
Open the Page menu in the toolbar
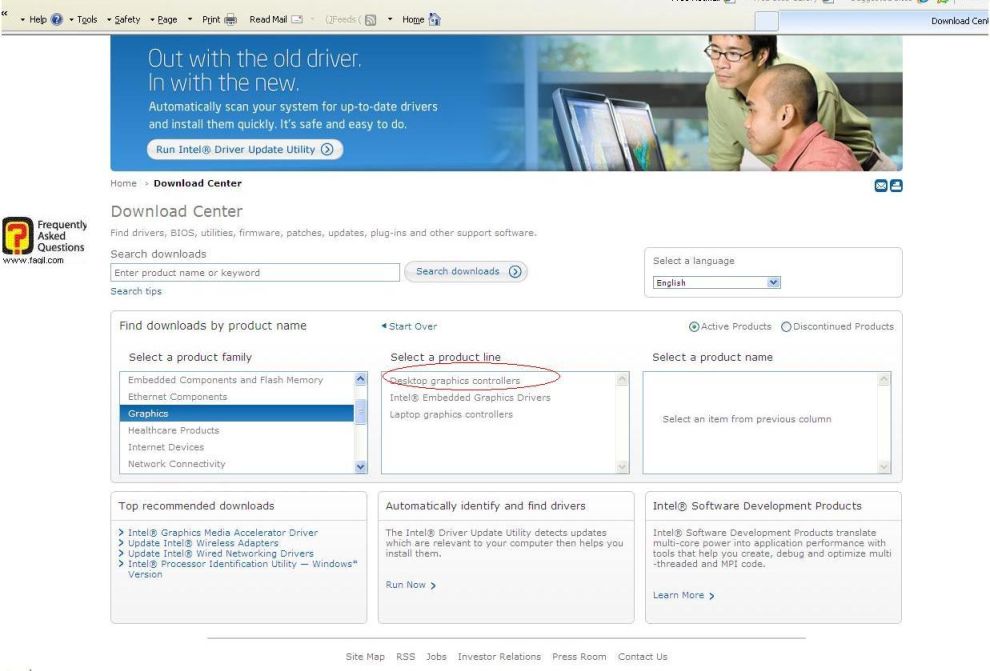(166, 20)
